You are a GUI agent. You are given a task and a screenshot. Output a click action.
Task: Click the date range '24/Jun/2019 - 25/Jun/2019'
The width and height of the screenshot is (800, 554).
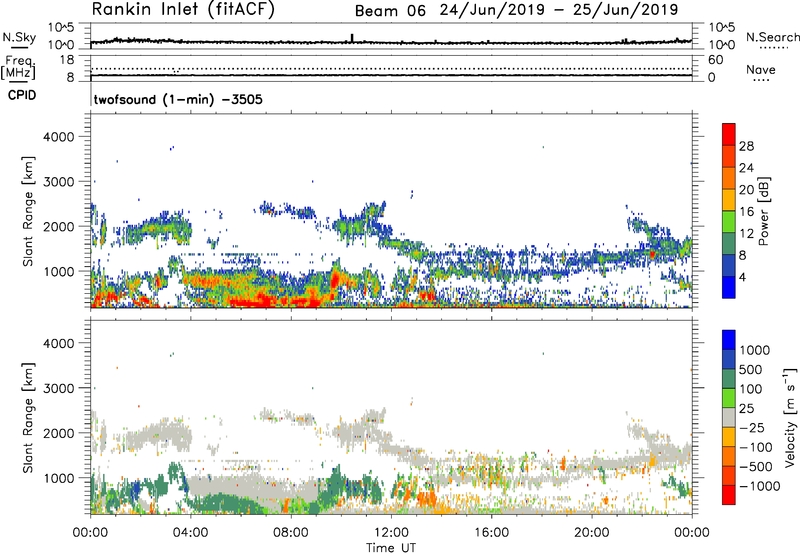559,10
